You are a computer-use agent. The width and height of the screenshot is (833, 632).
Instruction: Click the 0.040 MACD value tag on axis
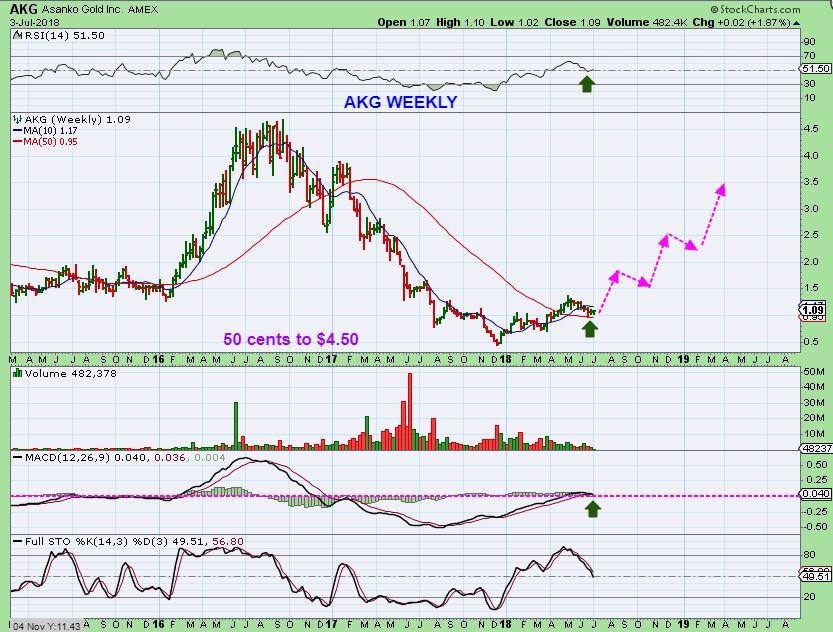(x=815, y=493)
